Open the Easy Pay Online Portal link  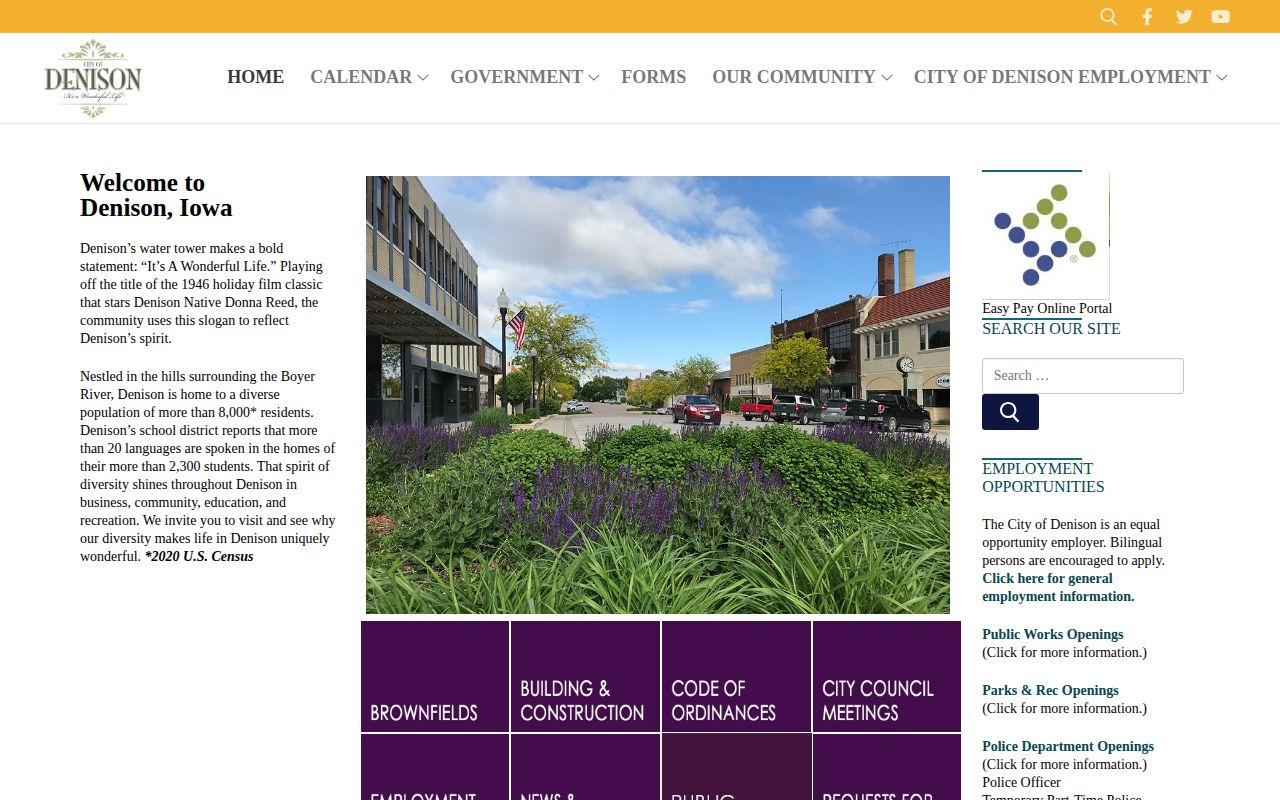1047,308
